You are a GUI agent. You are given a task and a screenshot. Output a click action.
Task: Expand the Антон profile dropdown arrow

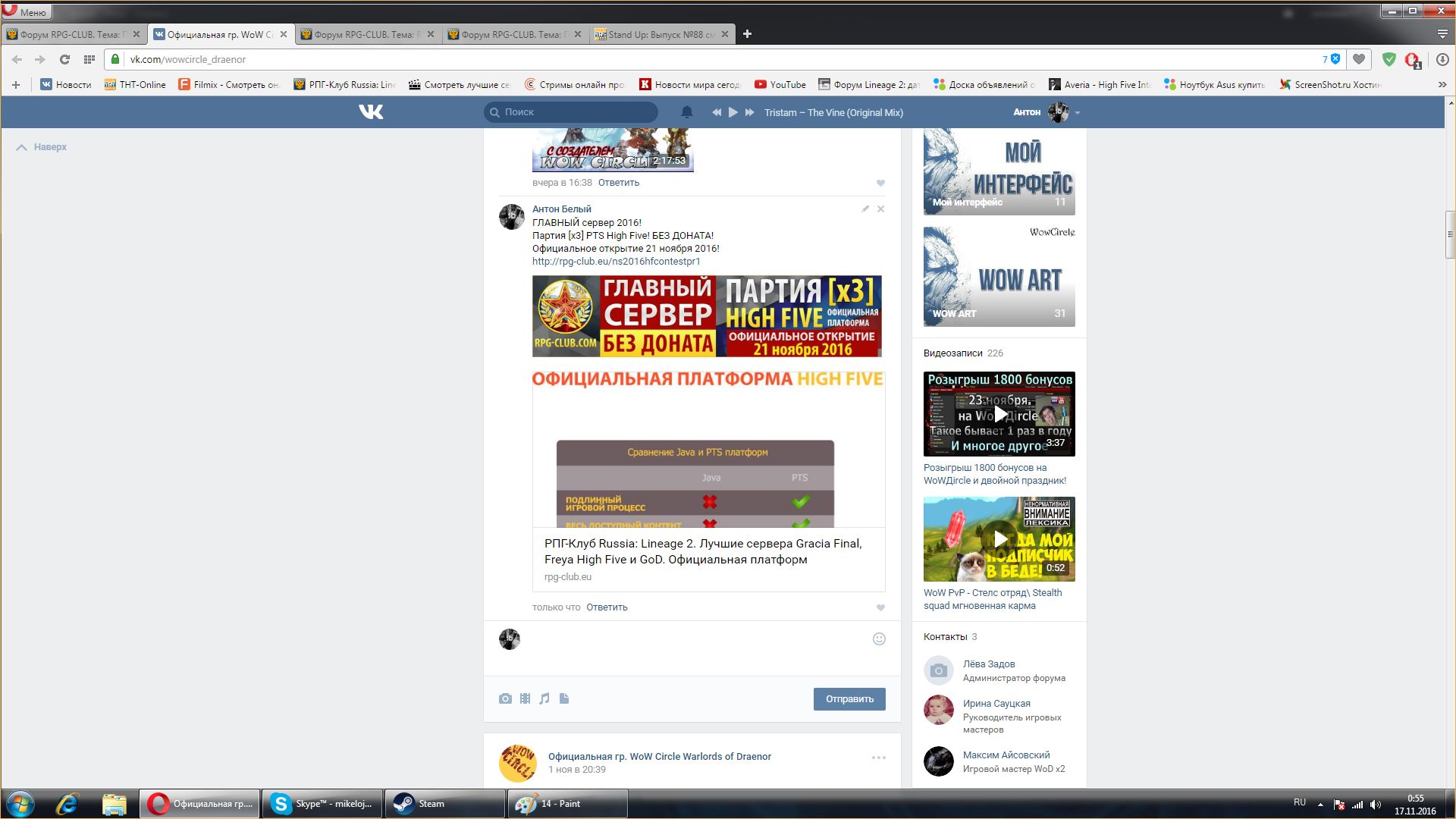point(1078,113)
